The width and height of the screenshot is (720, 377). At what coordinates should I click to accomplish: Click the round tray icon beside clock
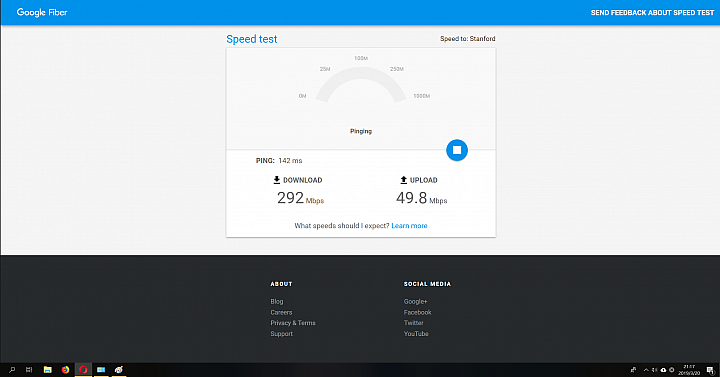coord(672,370)
